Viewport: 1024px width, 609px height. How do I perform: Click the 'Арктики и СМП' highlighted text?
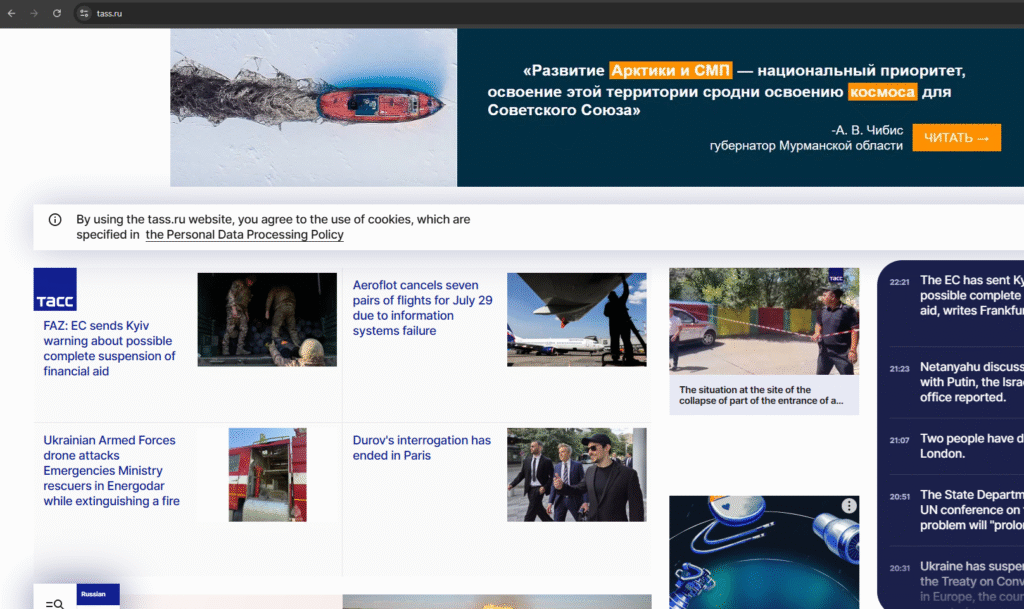[x=671, y=70]
